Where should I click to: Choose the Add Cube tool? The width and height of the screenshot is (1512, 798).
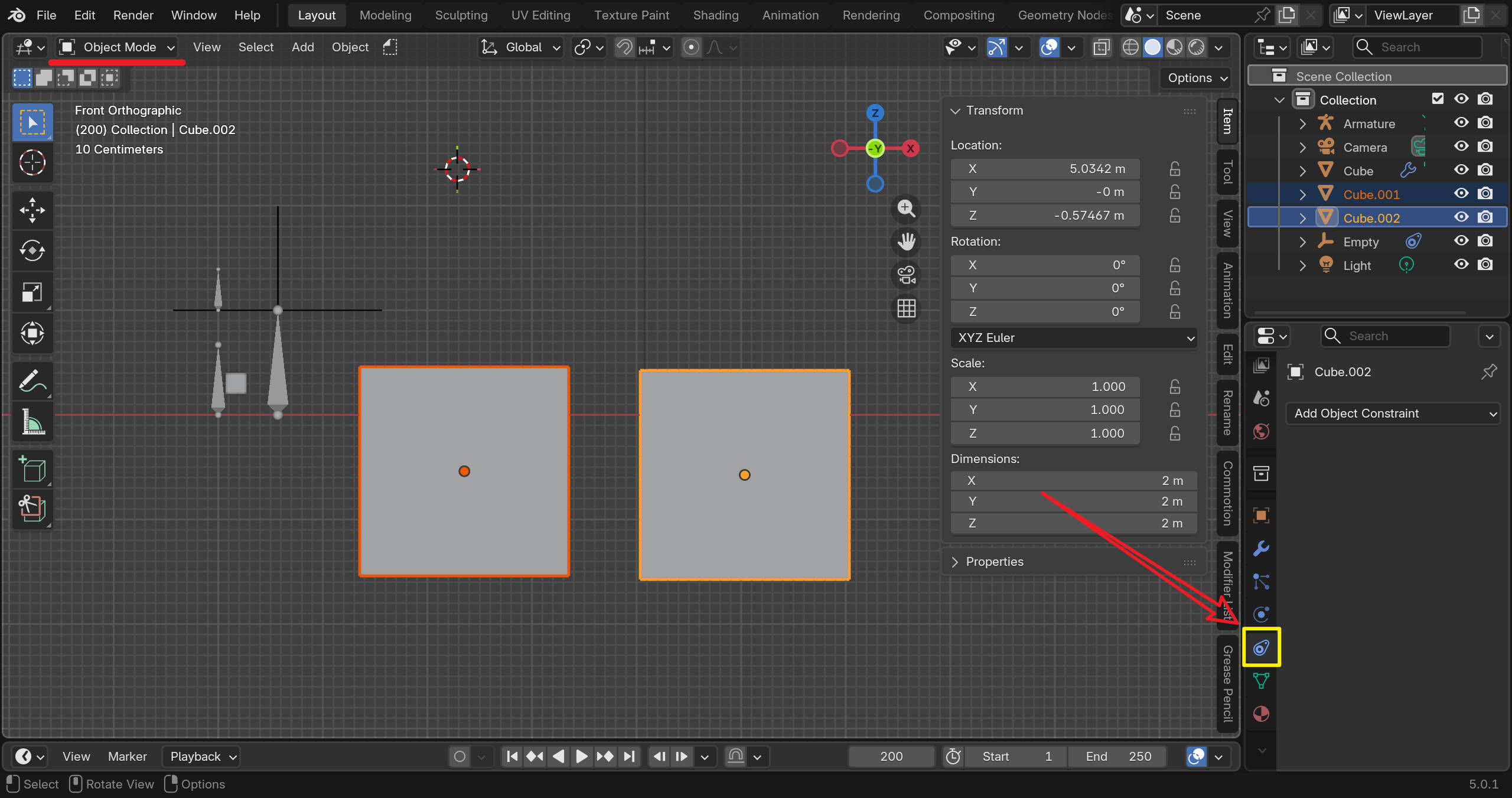tap(32, 470)
